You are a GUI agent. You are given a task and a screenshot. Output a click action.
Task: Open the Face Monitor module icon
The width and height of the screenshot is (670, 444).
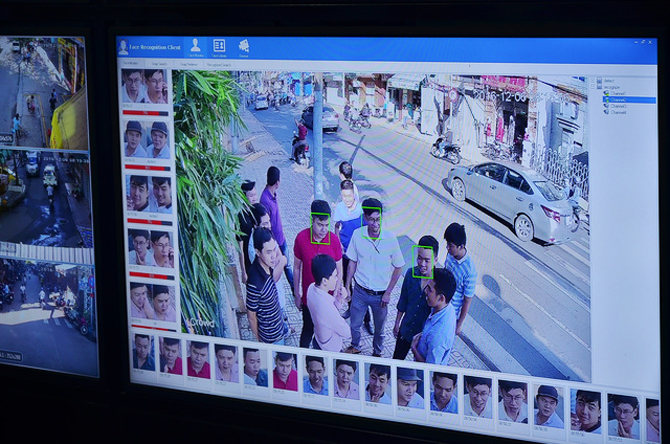point(195,45)
